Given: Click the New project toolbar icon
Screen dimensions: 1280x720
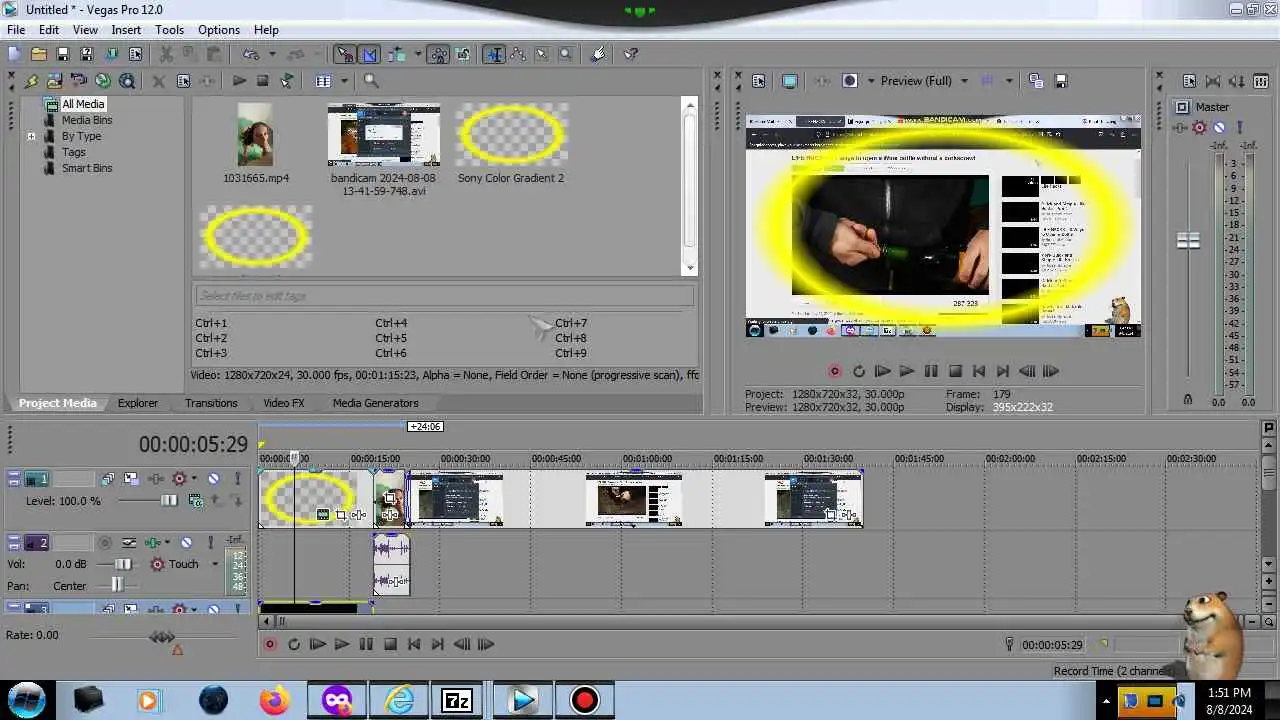Looking at the screenshot, I should [14, 54].
